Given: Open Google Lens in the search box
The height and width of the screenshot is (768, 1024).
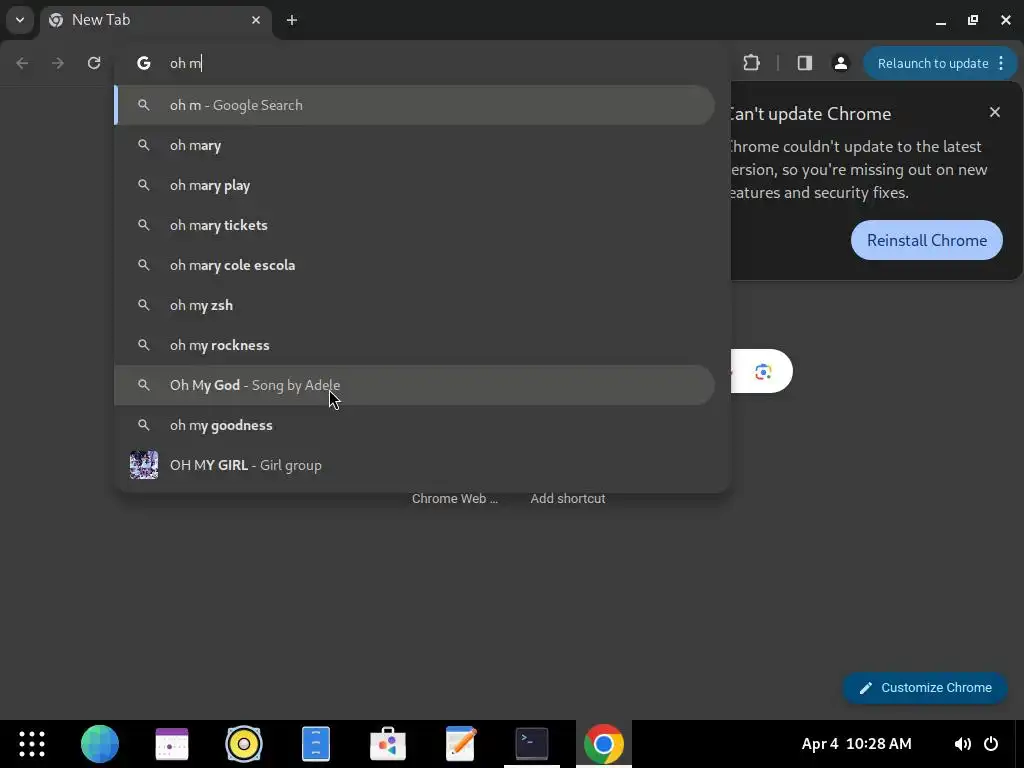Looking at the screenshot, I should click(763, 372).
